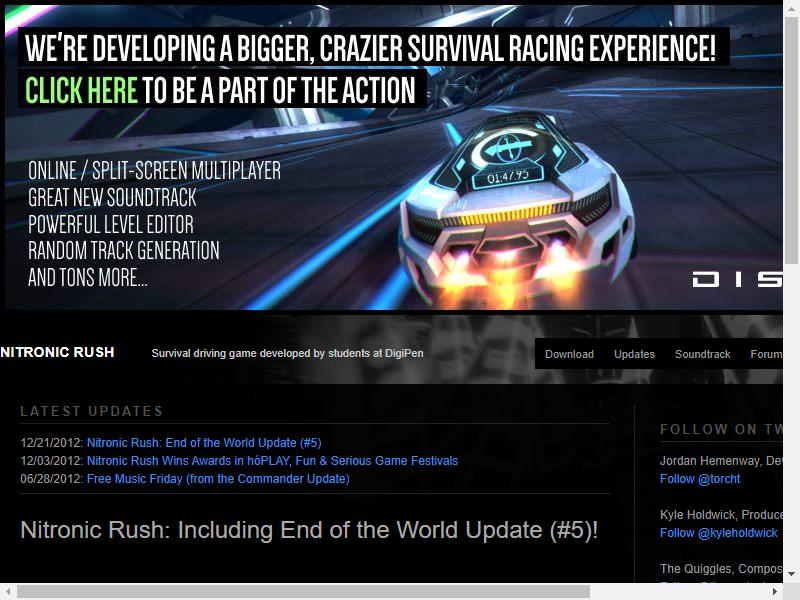Click the vertical scrollbar thumb

tap(791, 139)
